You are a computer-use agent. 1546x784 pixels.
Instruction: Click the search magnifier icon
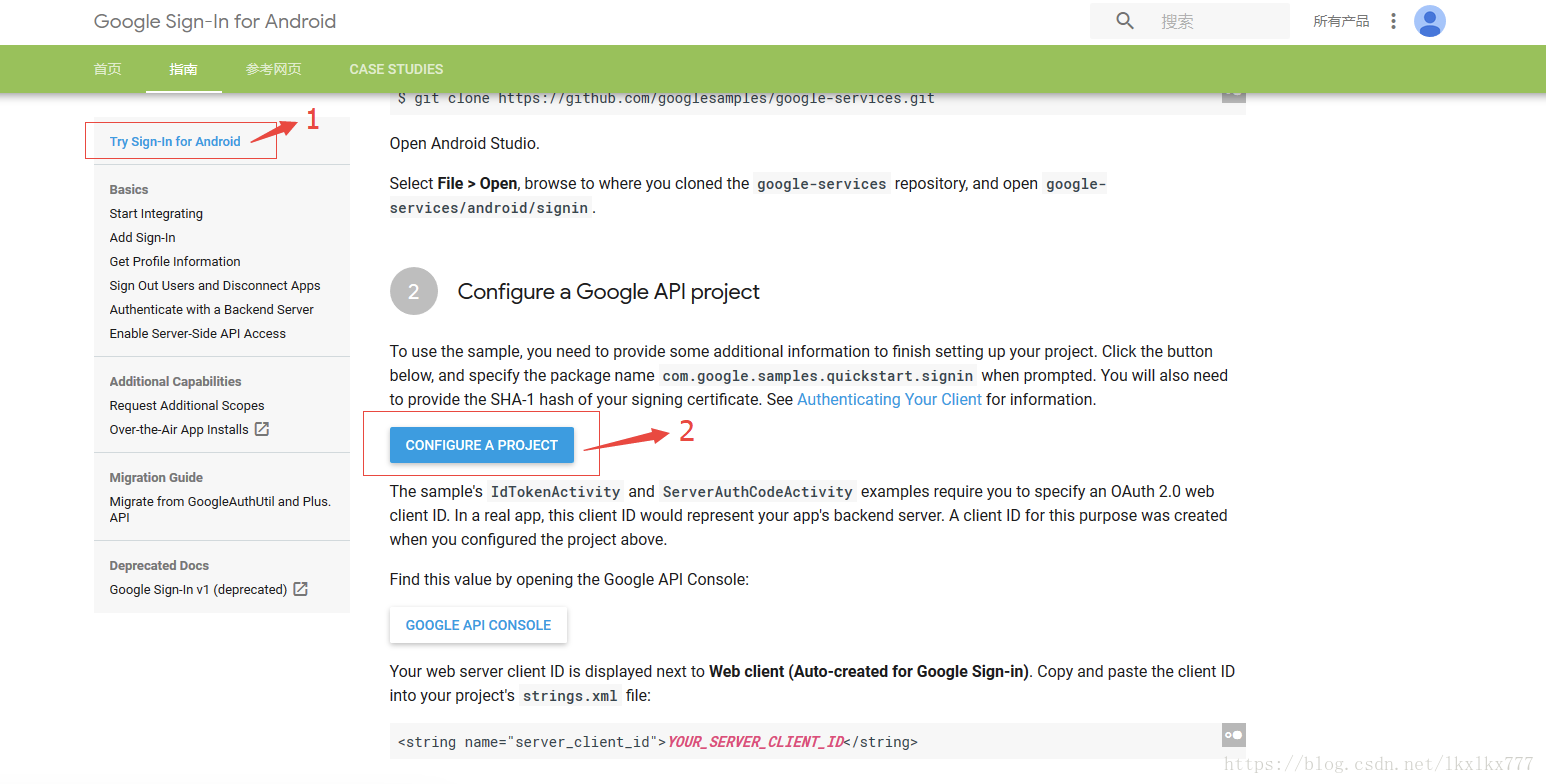pyautogui.click(x=1125, y=21)
